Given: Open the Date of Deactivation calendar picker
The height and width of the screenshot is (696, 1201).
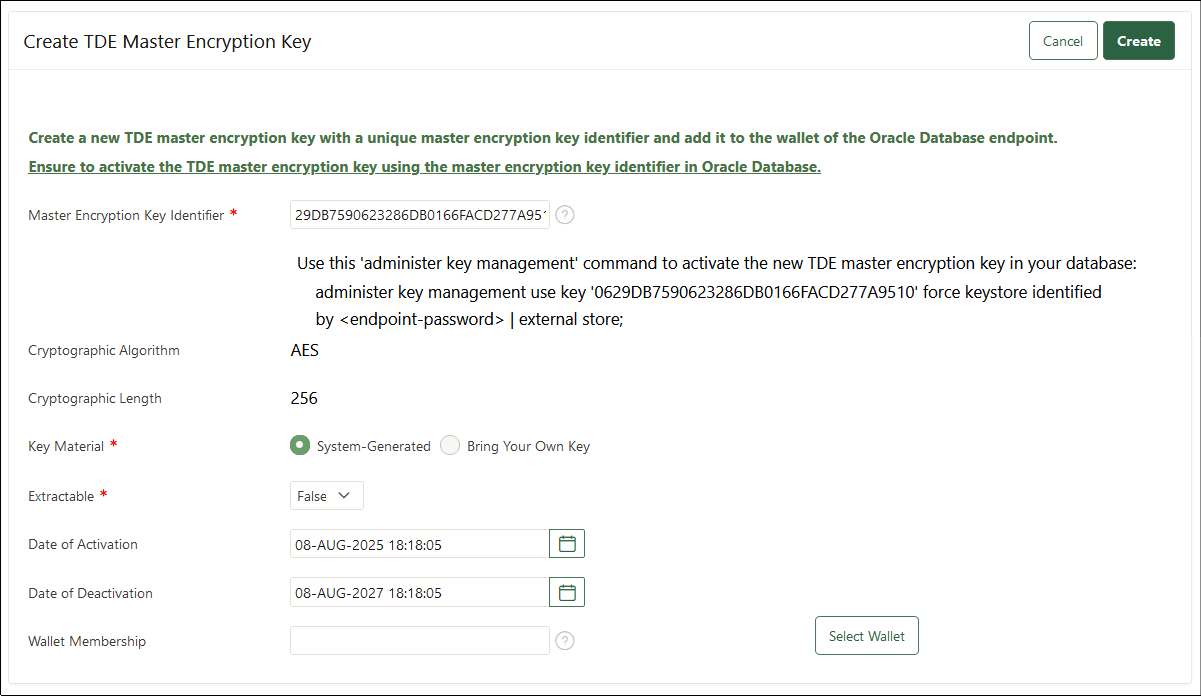Looking at the screenshot, I should (x=567, y=591).
